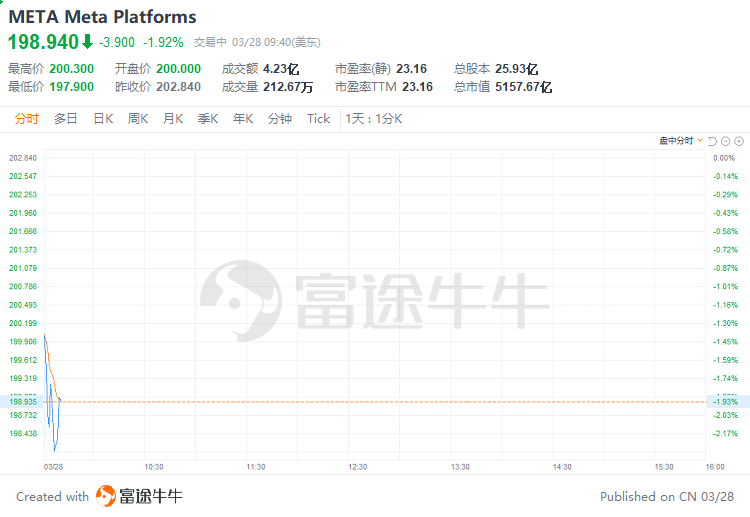
Task: Click the percent change -1.92%
Action: coord(163,43)
